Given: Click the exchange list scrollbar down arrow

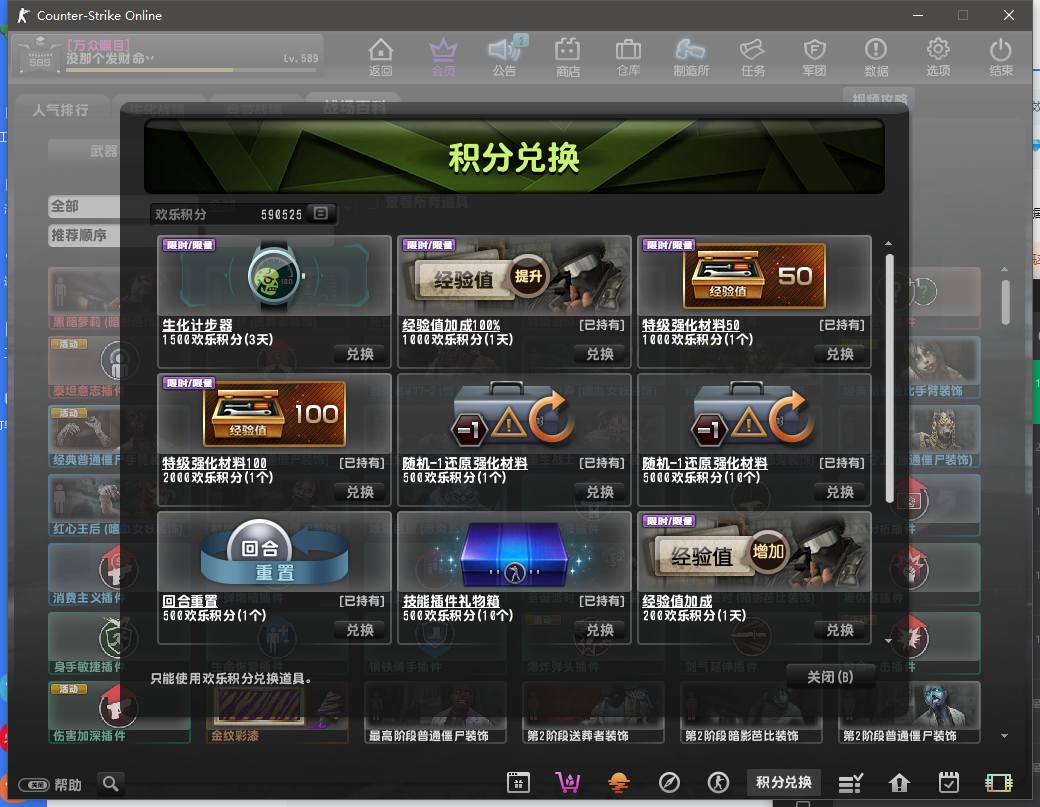Looking at the screenshot, I should tap(888, 641).
